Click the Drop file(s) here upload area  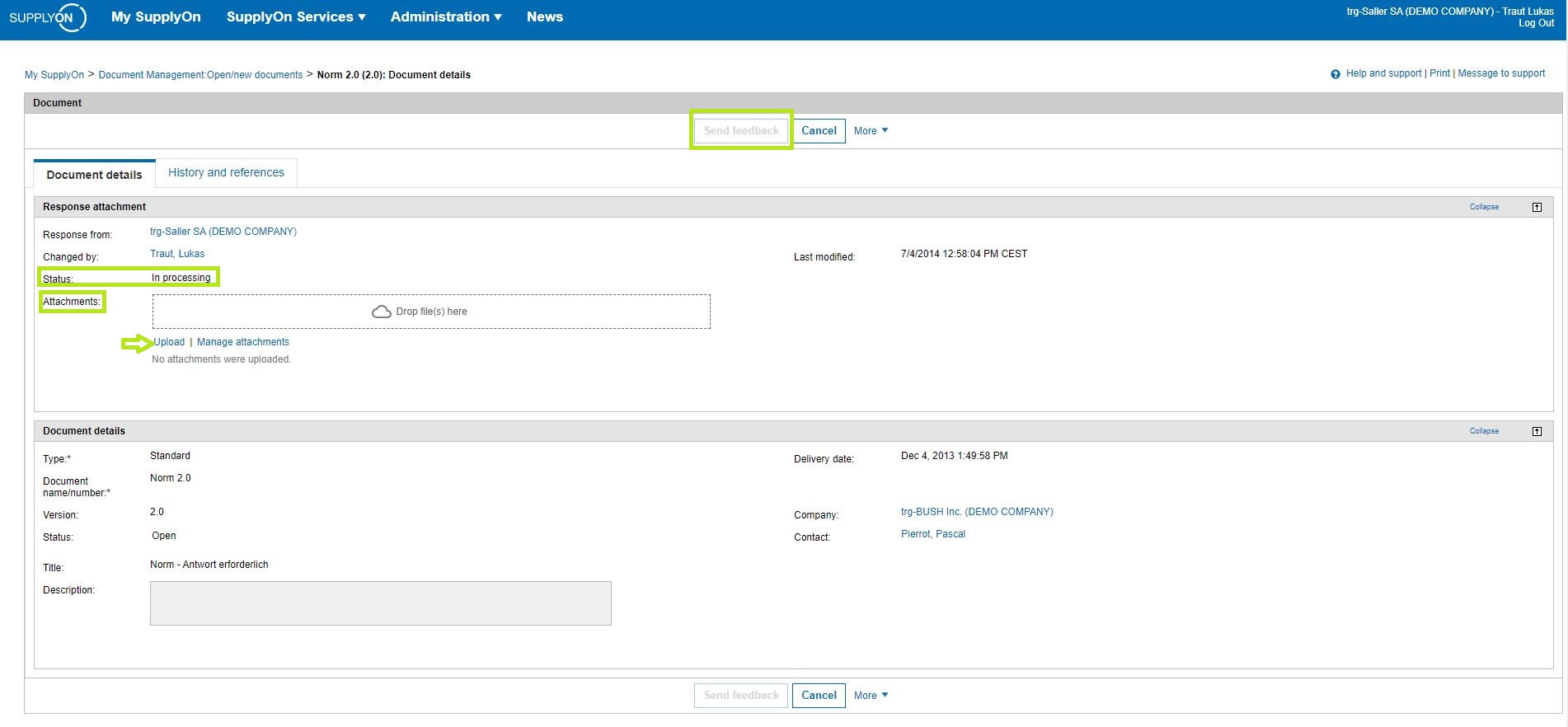(431, 312)
